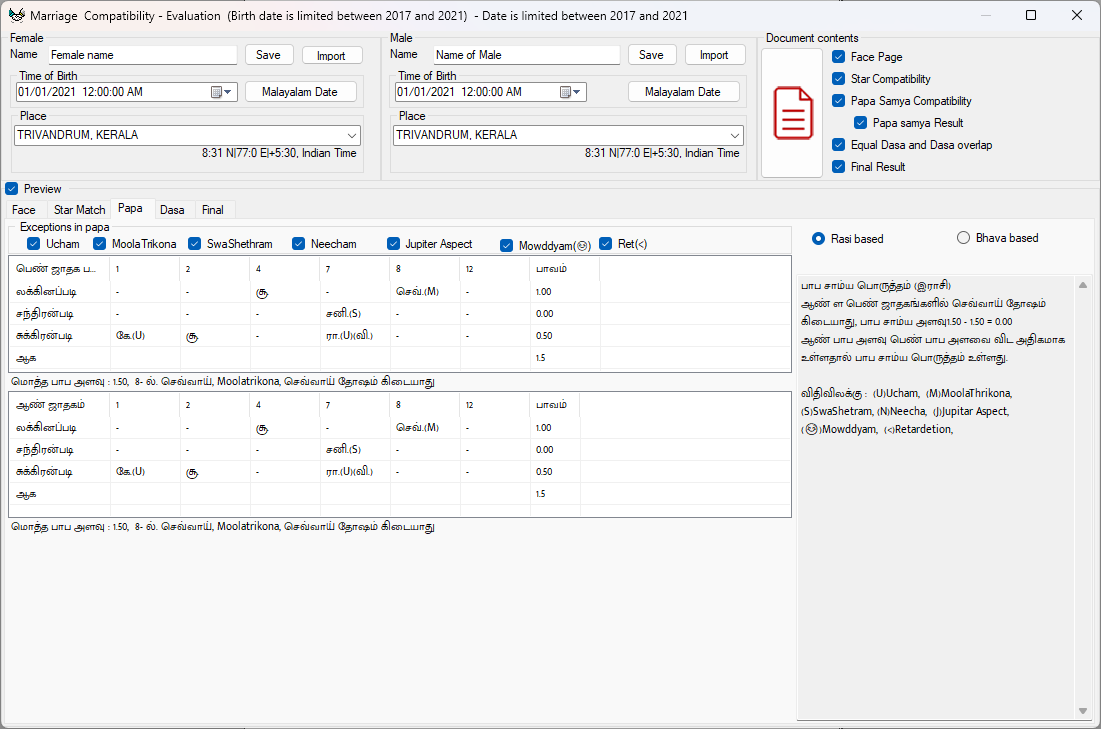This screenshot has height=729, width=1101.
Task: Open the Final tab
Action: pos(213,210)
